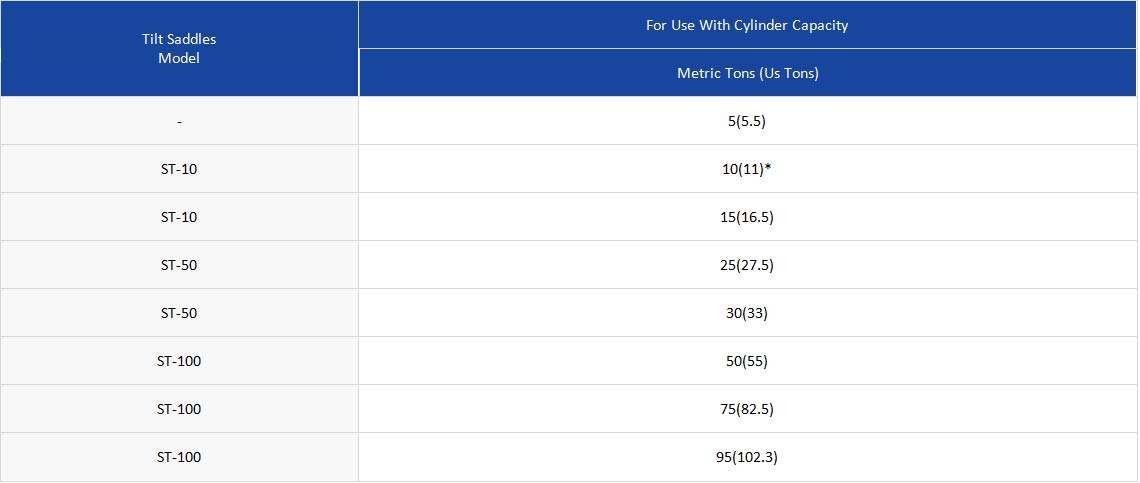Click the 5(5.5) capacity cell
1140x483 pixels.
pos(747,121)
